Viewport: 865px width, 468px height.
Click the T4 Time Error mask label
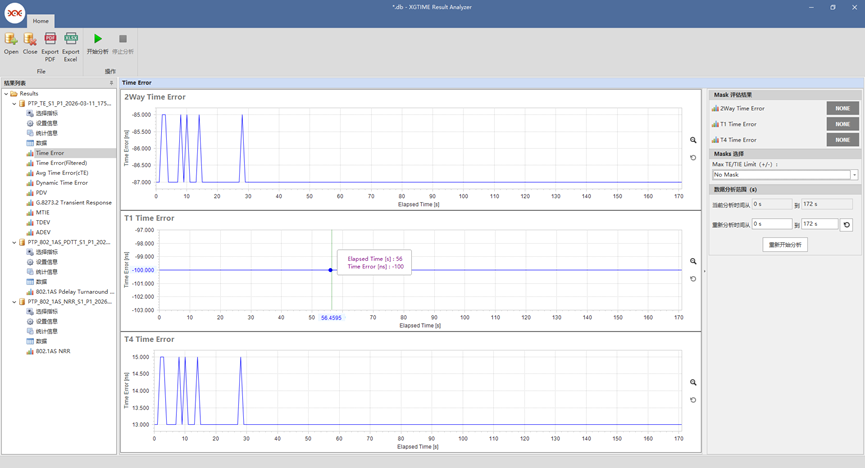[x=738, y=140]
